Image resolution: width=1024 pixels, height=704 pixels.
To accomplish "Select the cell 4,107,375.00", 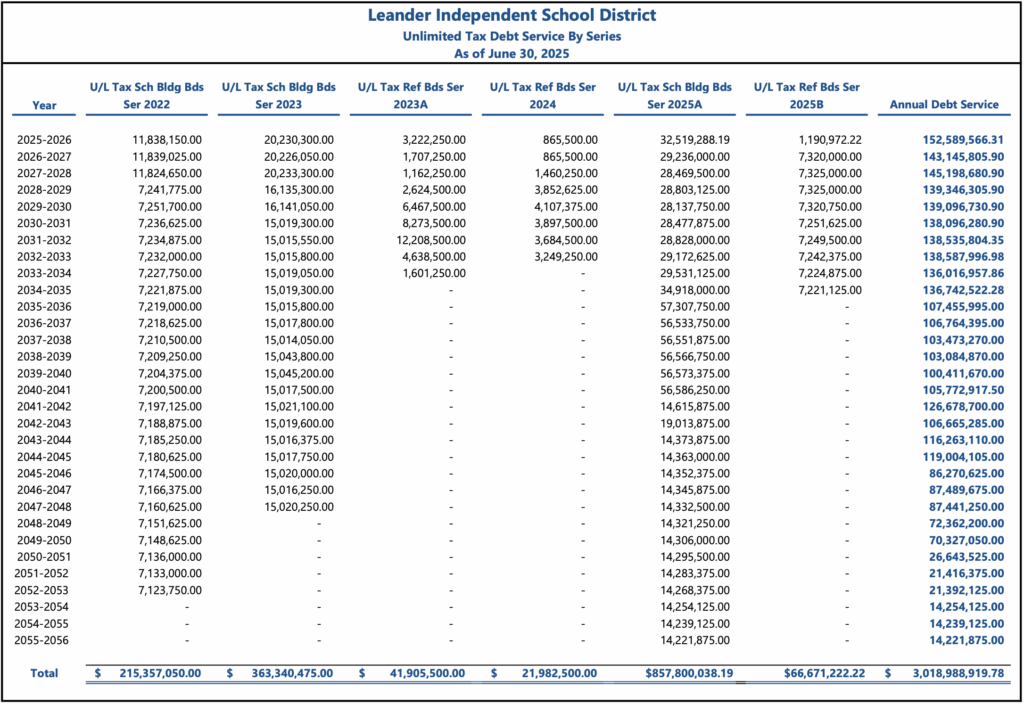I will [x=566, y=206].
